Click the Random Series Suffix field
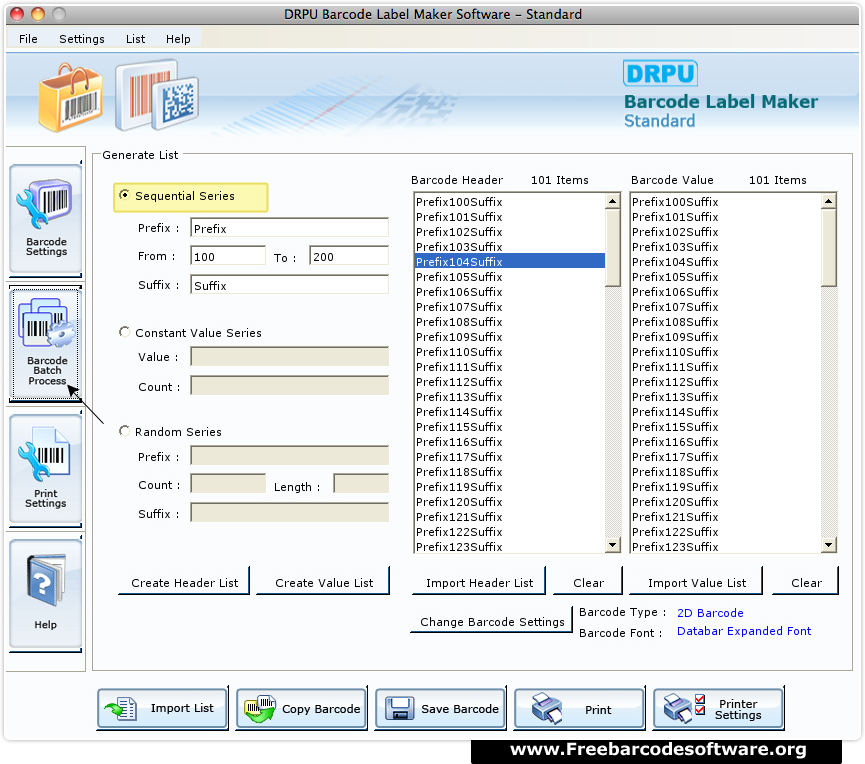The image size is (865, 764). [x=290, y=513]
